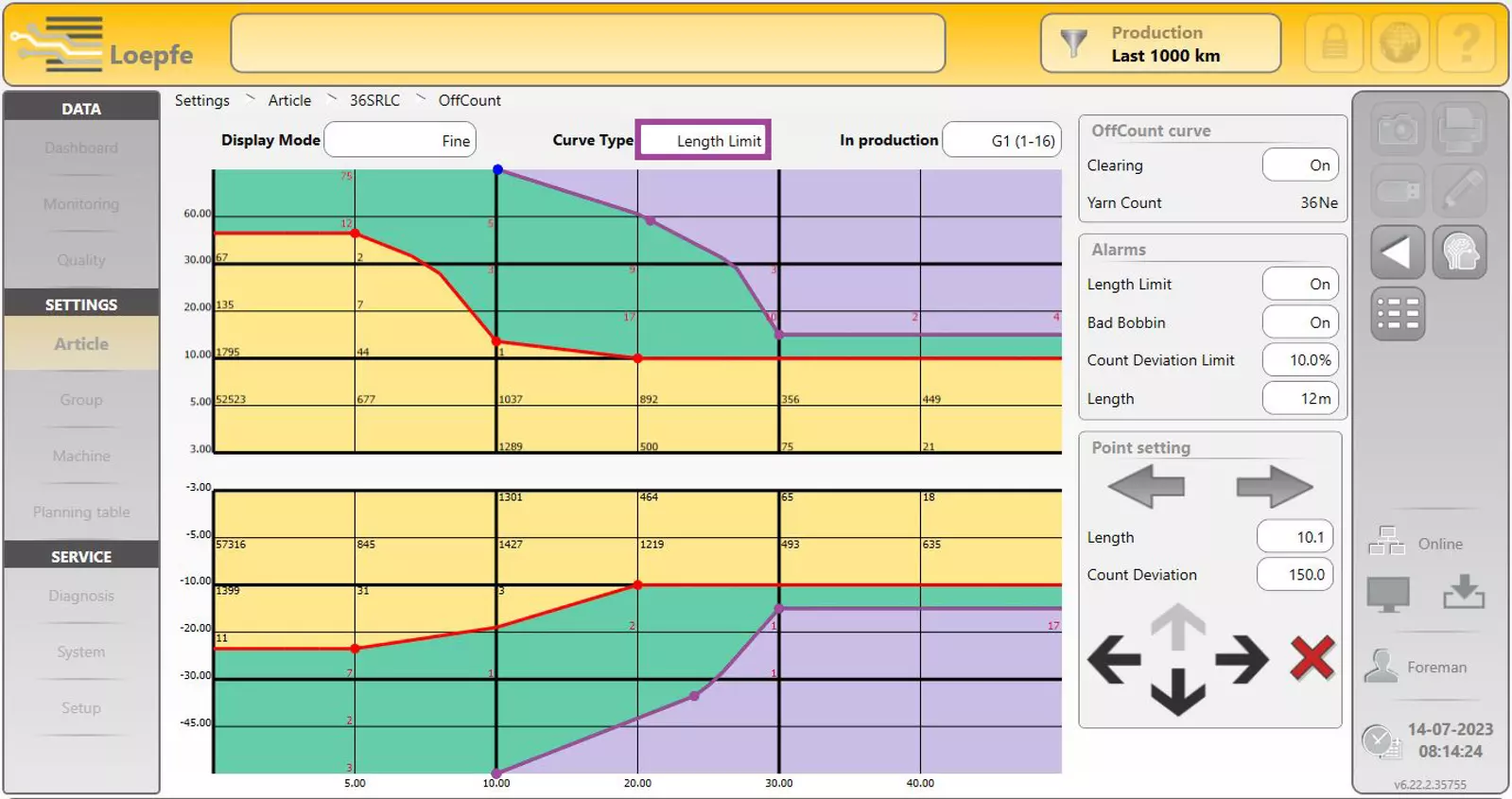Click the 36SRLC breadcrumb item

[x=374, y=100]
